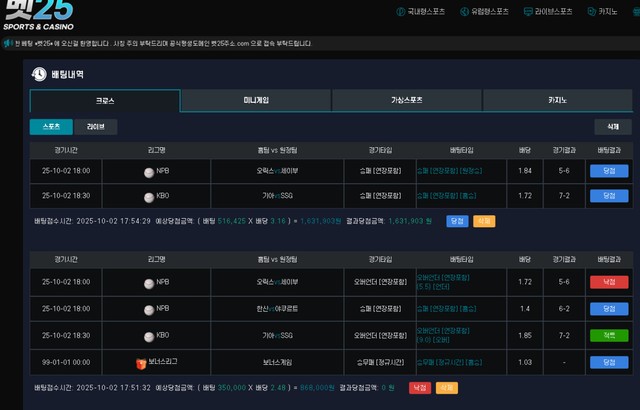Click the icon beside 국내형스포츠 in top navigation

tap(400, 12)
